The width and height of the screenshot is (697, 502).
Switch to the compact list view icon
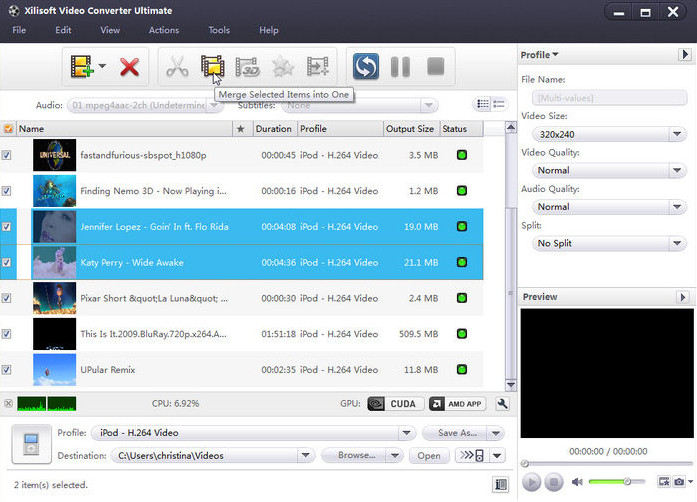(x=499, y=104)
